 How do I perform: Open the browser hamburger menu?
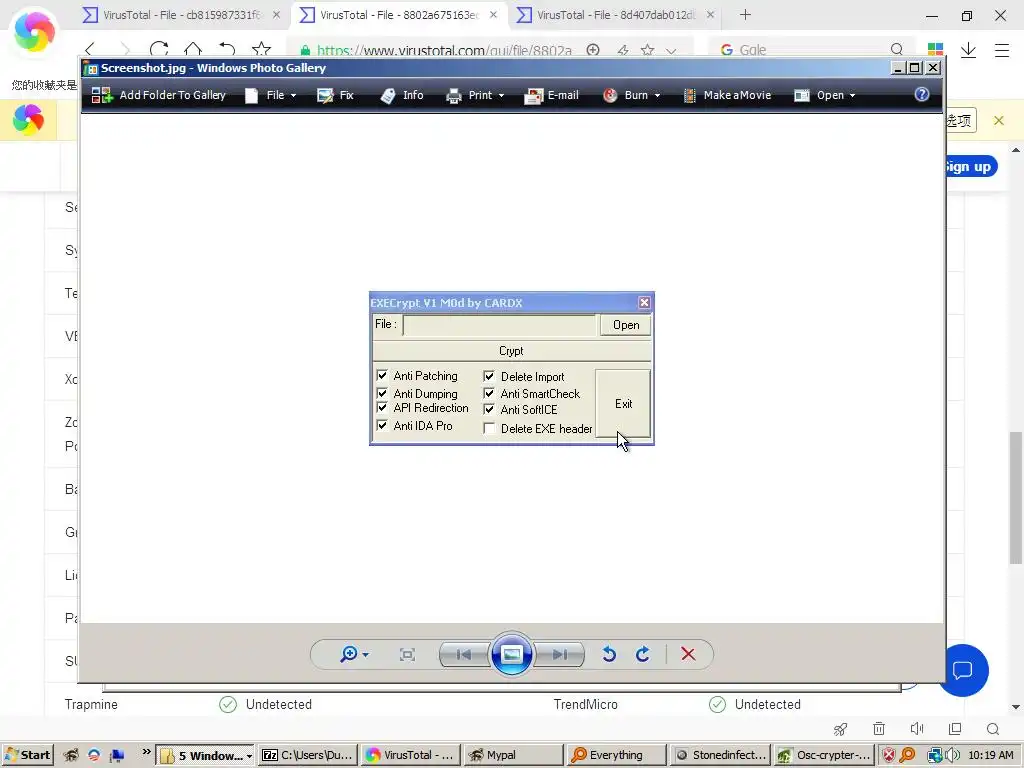coord(1002,50)
